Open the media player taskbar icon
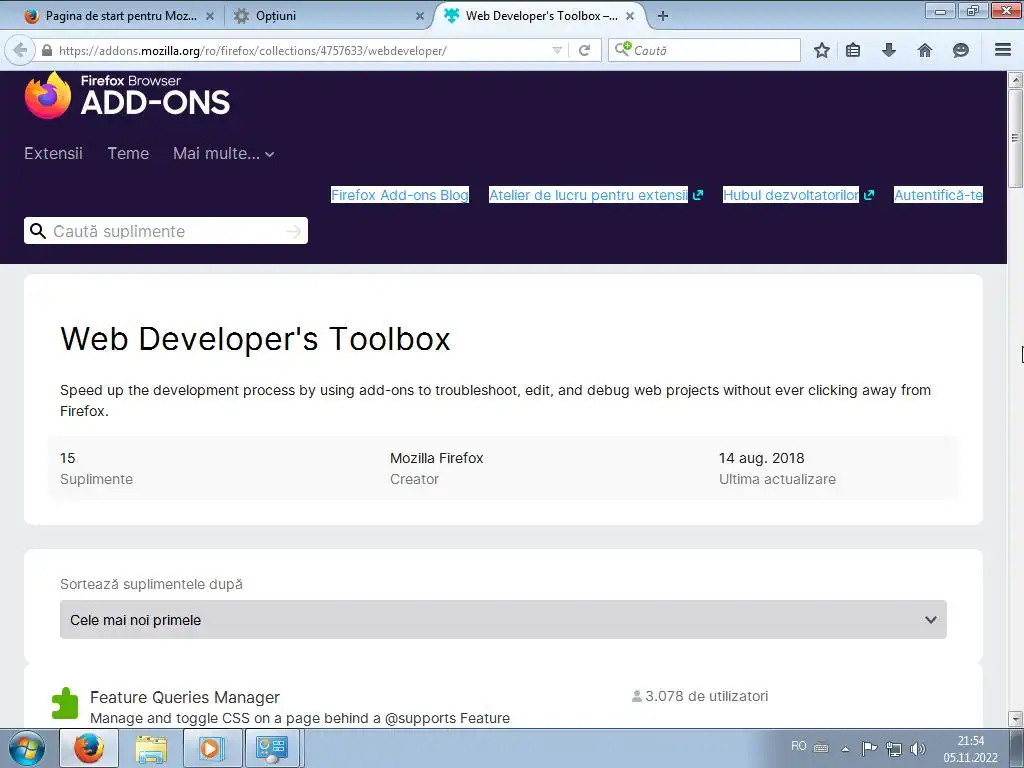 click(212, 748)
